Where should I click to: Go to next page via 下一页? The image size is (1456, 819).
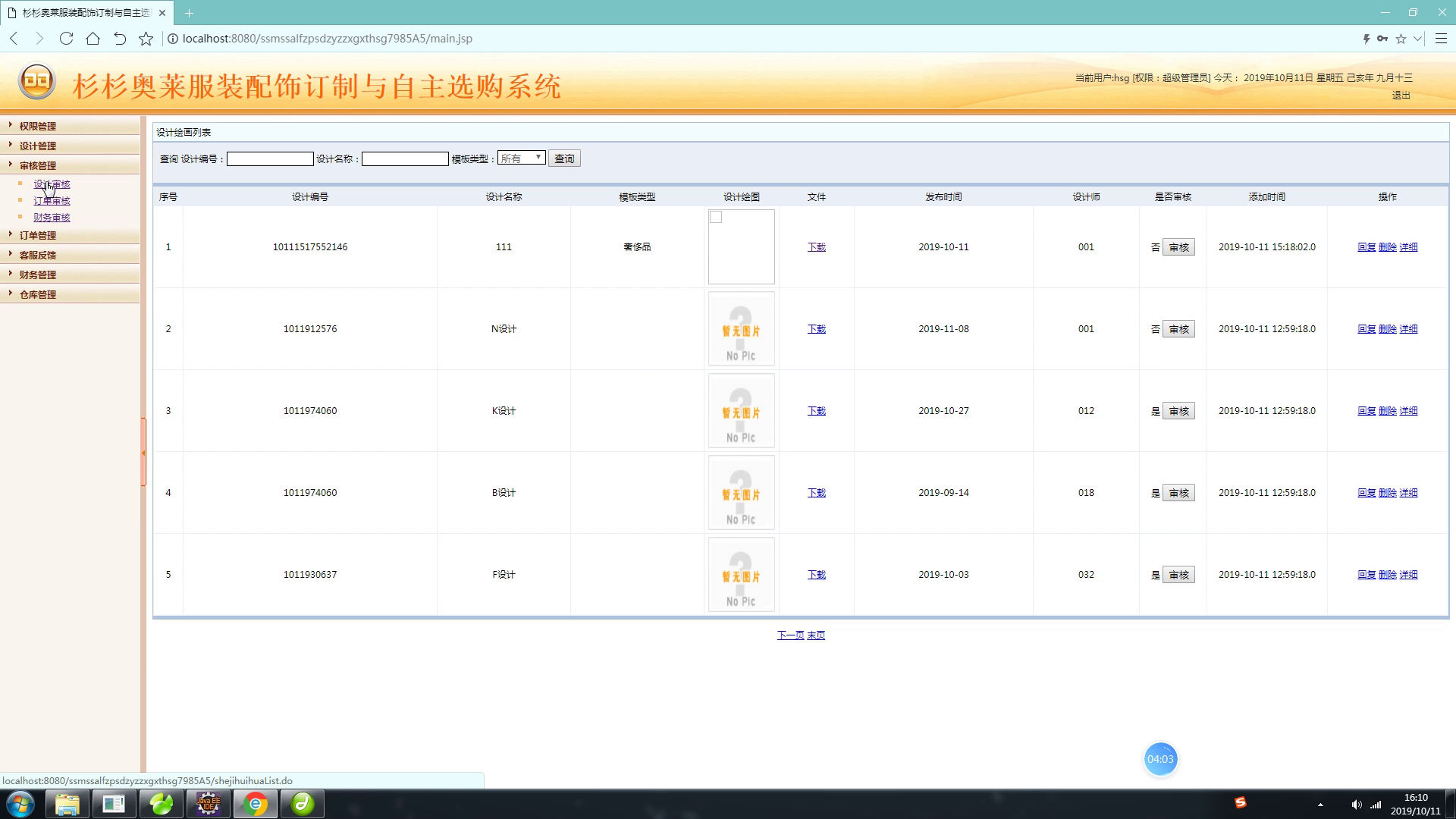click(x=790, y=635)
